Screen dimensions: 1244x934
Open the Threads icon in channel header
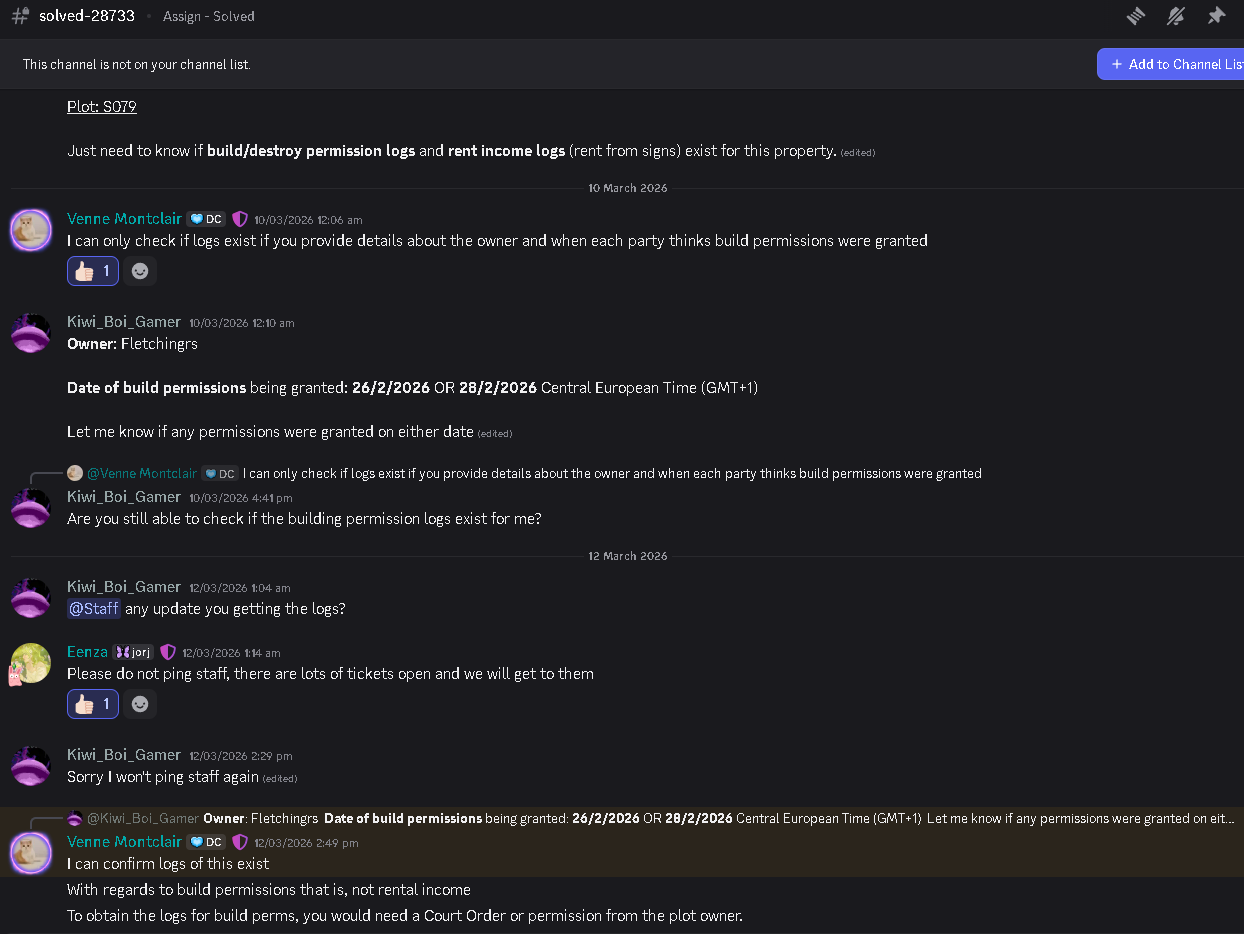click(1135, 16)
